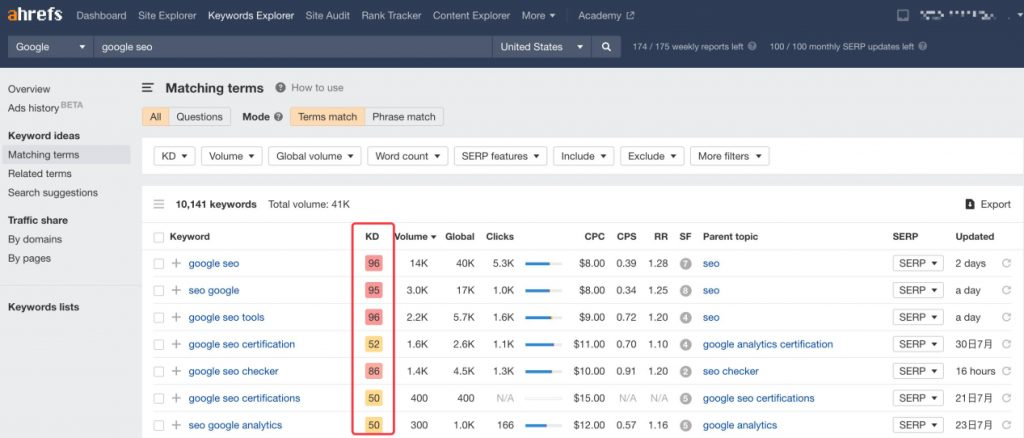Sort by the Volume column header
1024x438 pixels.
[x=415, y=237]
